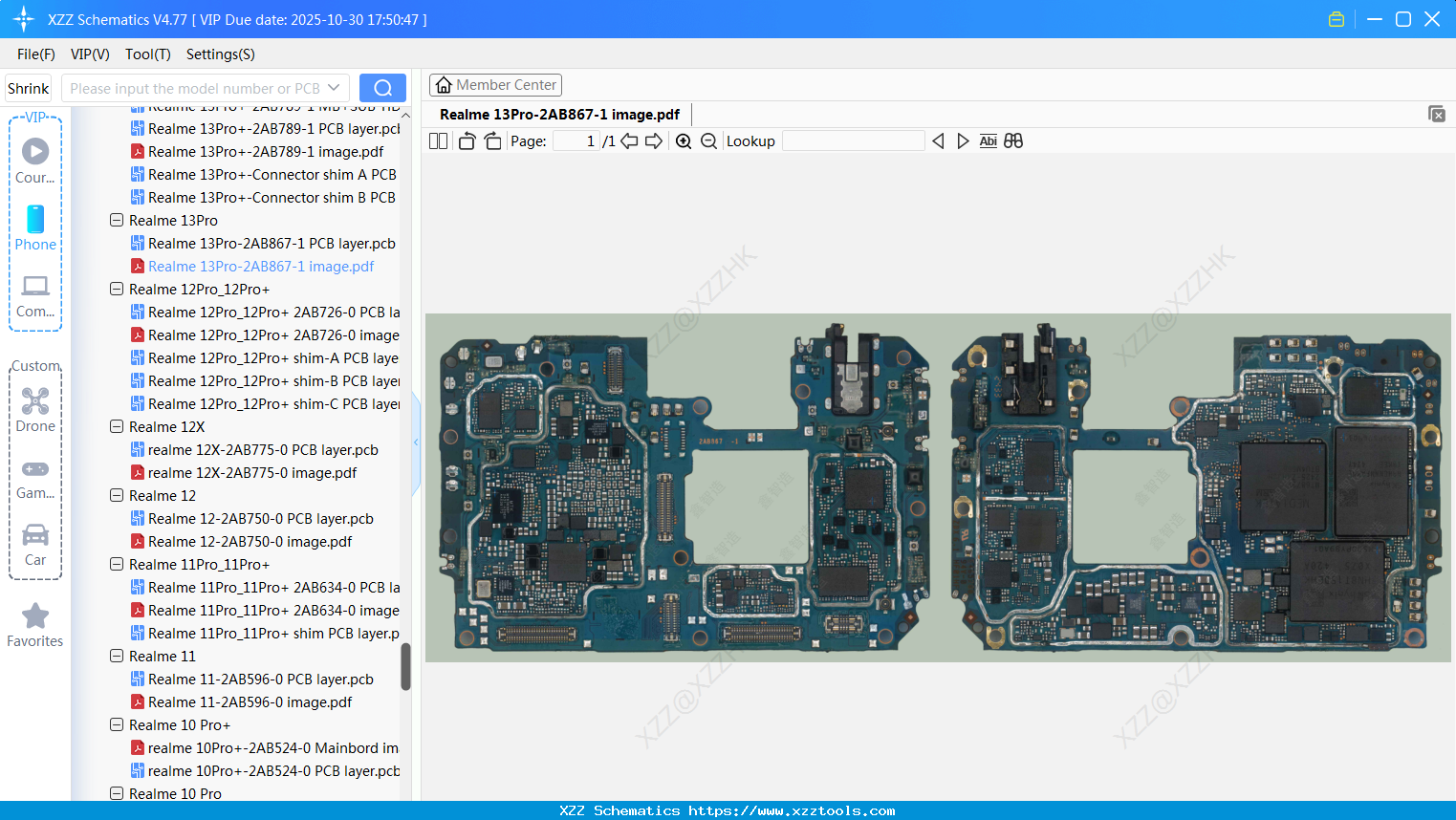Open Realme 12Pro_12Pro+ shim-A PCB layer
Screen dimensions: 1456x820
[265, 357]
